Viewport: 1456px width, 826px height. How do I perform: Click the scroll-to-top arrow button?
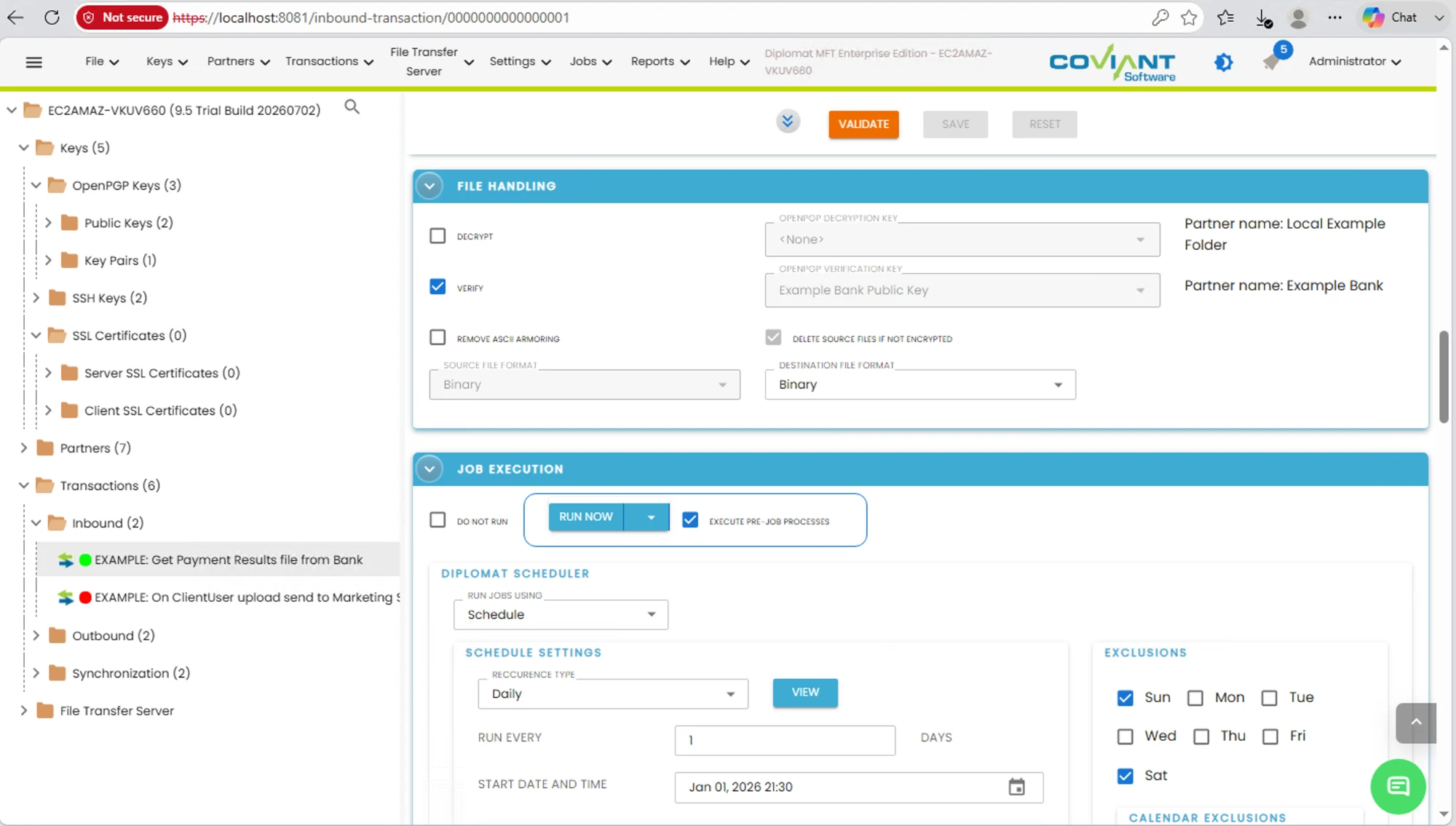(x=1416, y=723)
